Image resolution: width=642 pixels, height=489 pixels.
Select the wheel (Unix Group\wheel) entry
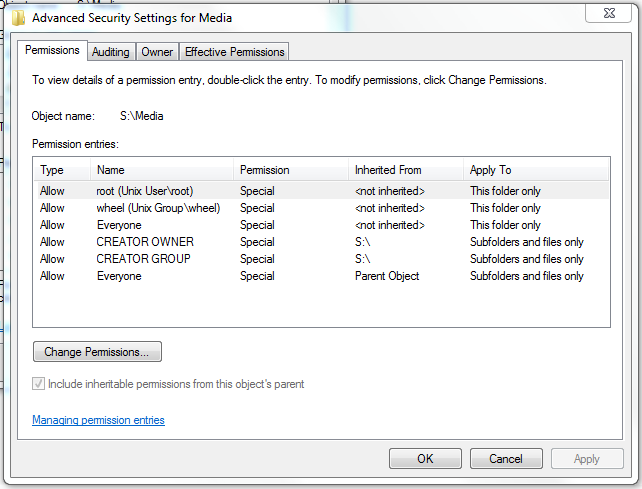click(323, 208)
